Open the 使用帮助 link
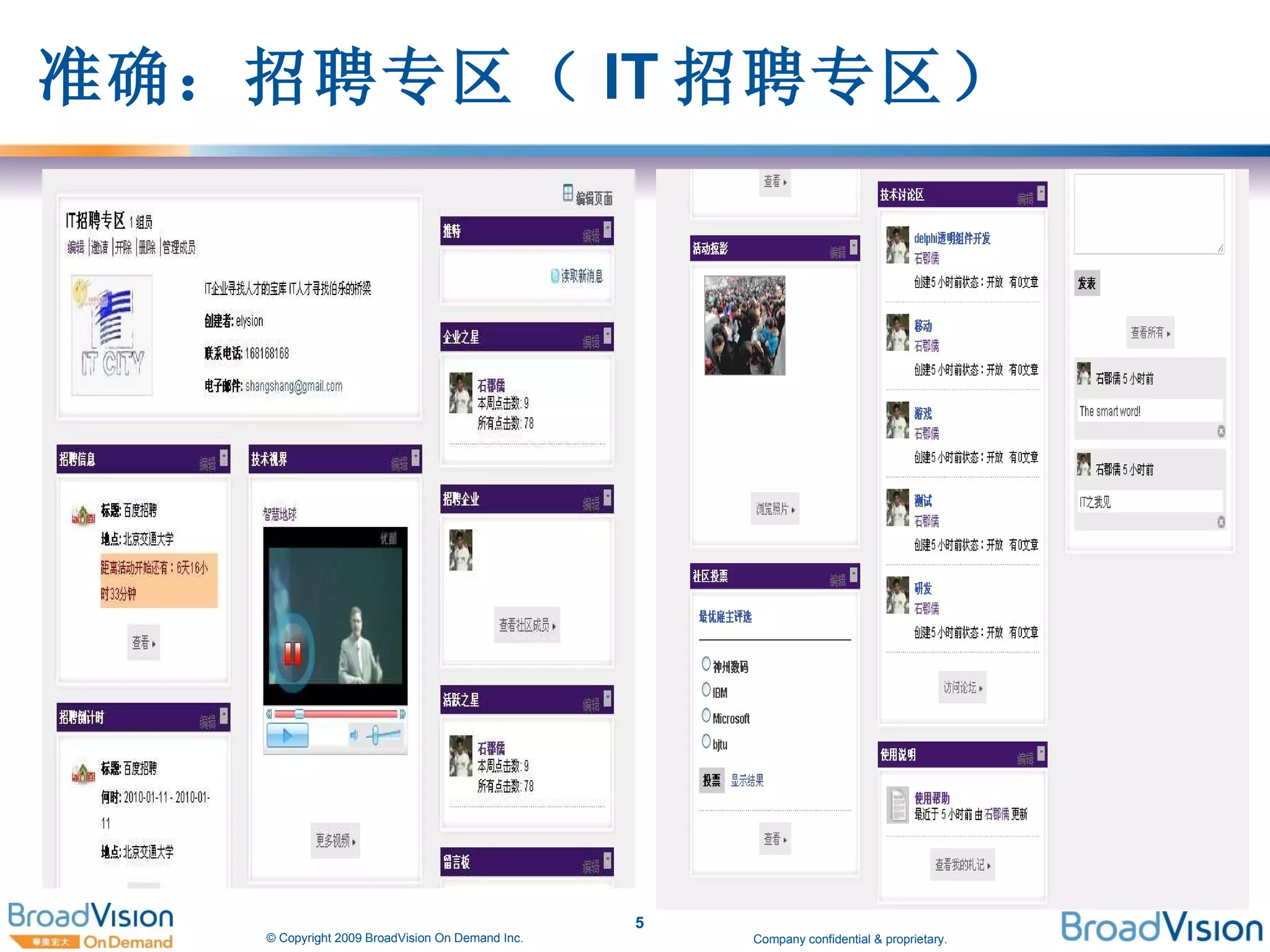 (x=932, y=798)
